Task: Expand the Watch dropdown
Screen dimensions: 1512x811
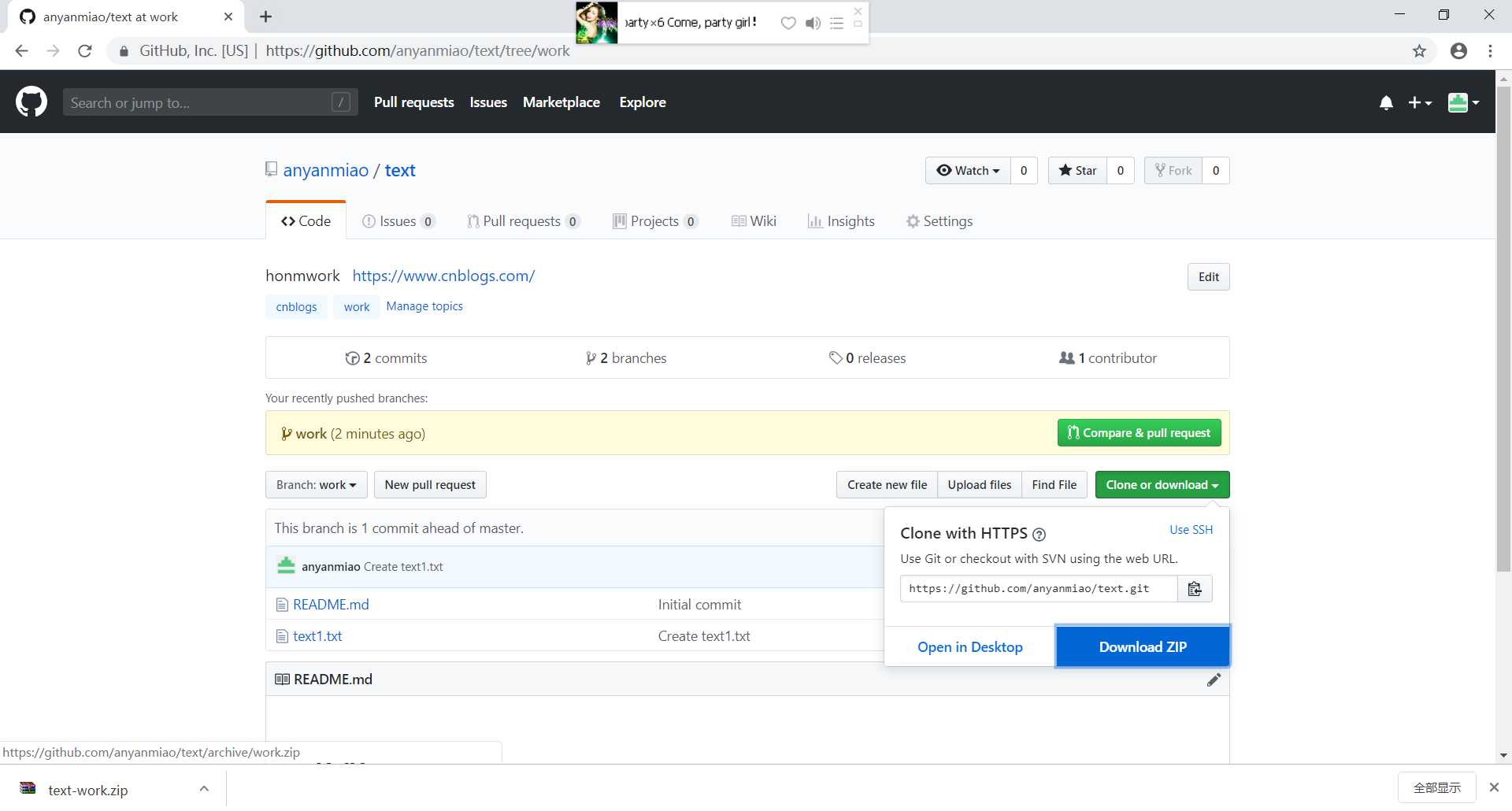Action: click(968, 171)
